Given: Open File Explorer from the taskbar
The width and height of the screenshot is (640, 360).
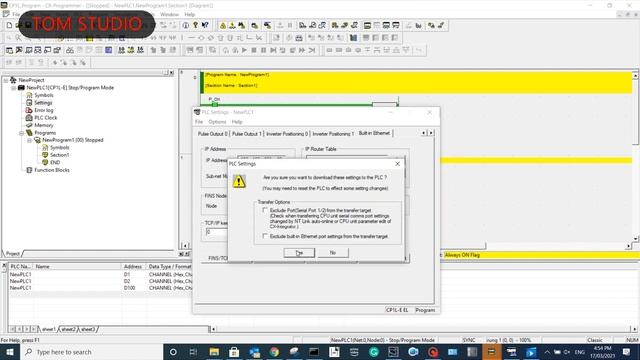Looking at the screenshot, I should point(214,352).
